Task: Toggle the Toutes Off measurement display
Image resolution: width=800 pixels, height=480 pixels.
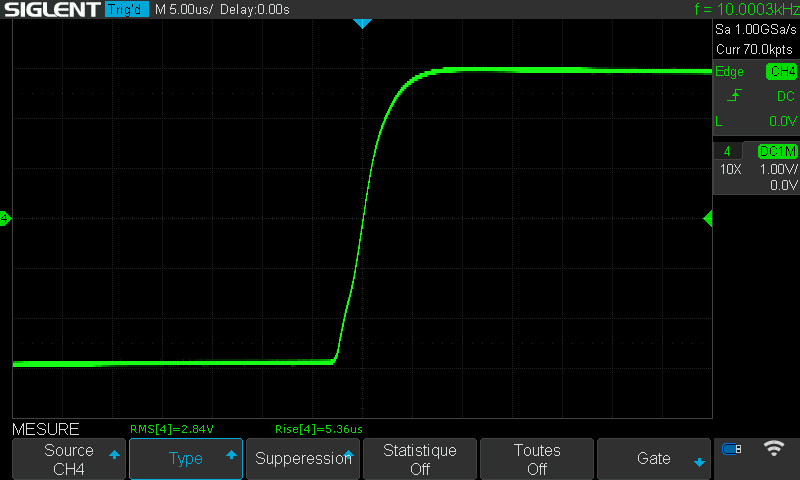Action: 537,459
